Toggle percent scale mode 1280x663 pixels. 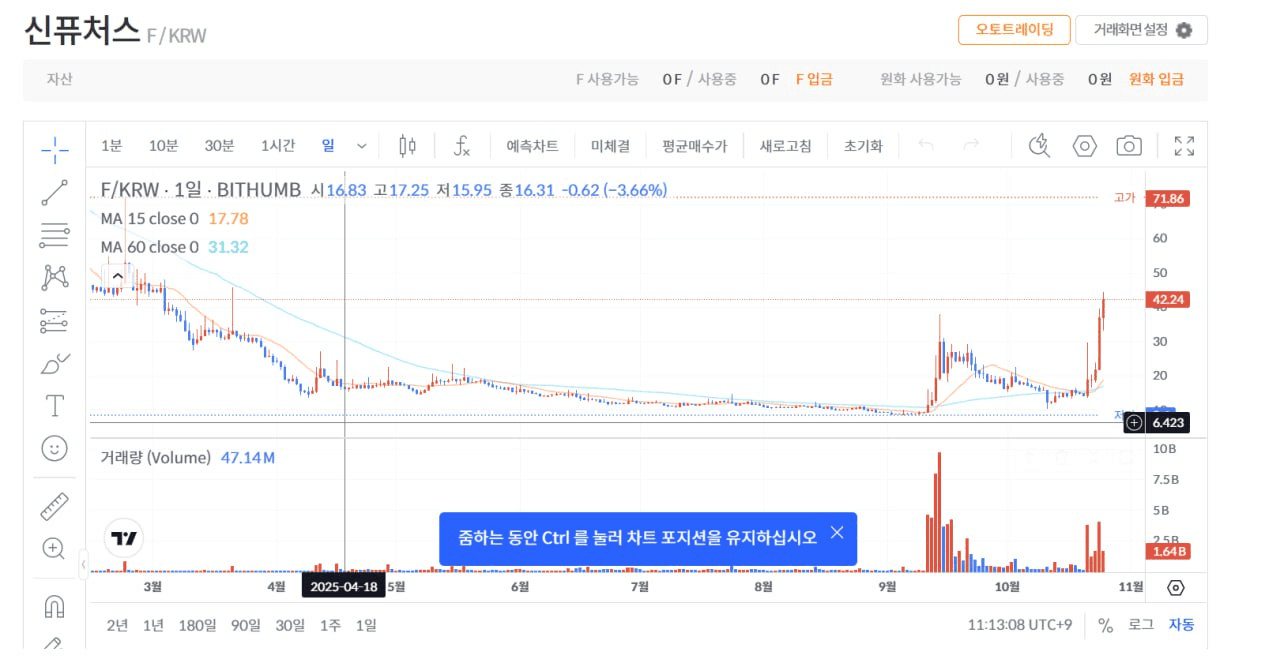coord(1105,625)
